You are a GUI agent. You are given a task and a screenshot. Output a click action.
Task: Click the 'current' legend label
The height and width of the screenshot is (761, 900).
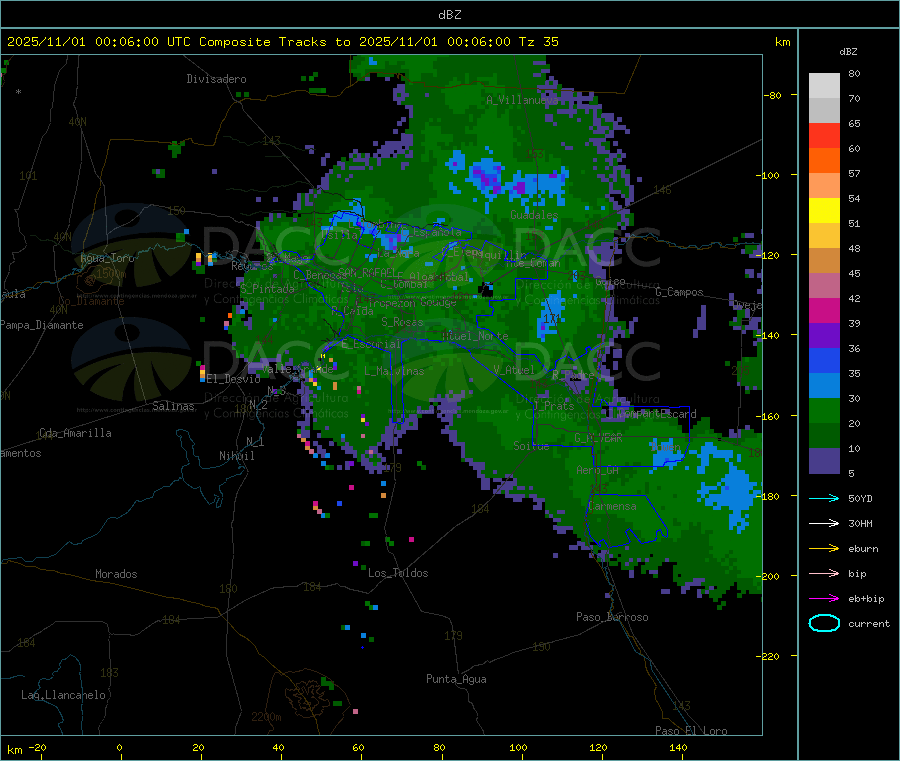point(869,624)
